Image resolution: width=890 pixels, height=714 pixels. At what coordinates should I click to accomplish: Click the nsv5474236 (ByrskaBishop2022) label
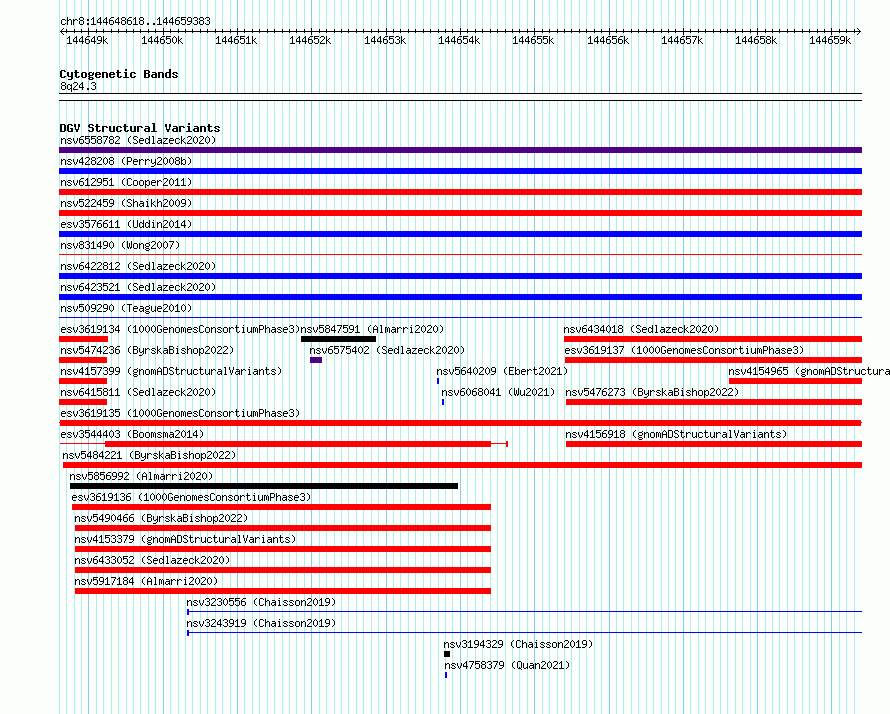tap(147, 350)
